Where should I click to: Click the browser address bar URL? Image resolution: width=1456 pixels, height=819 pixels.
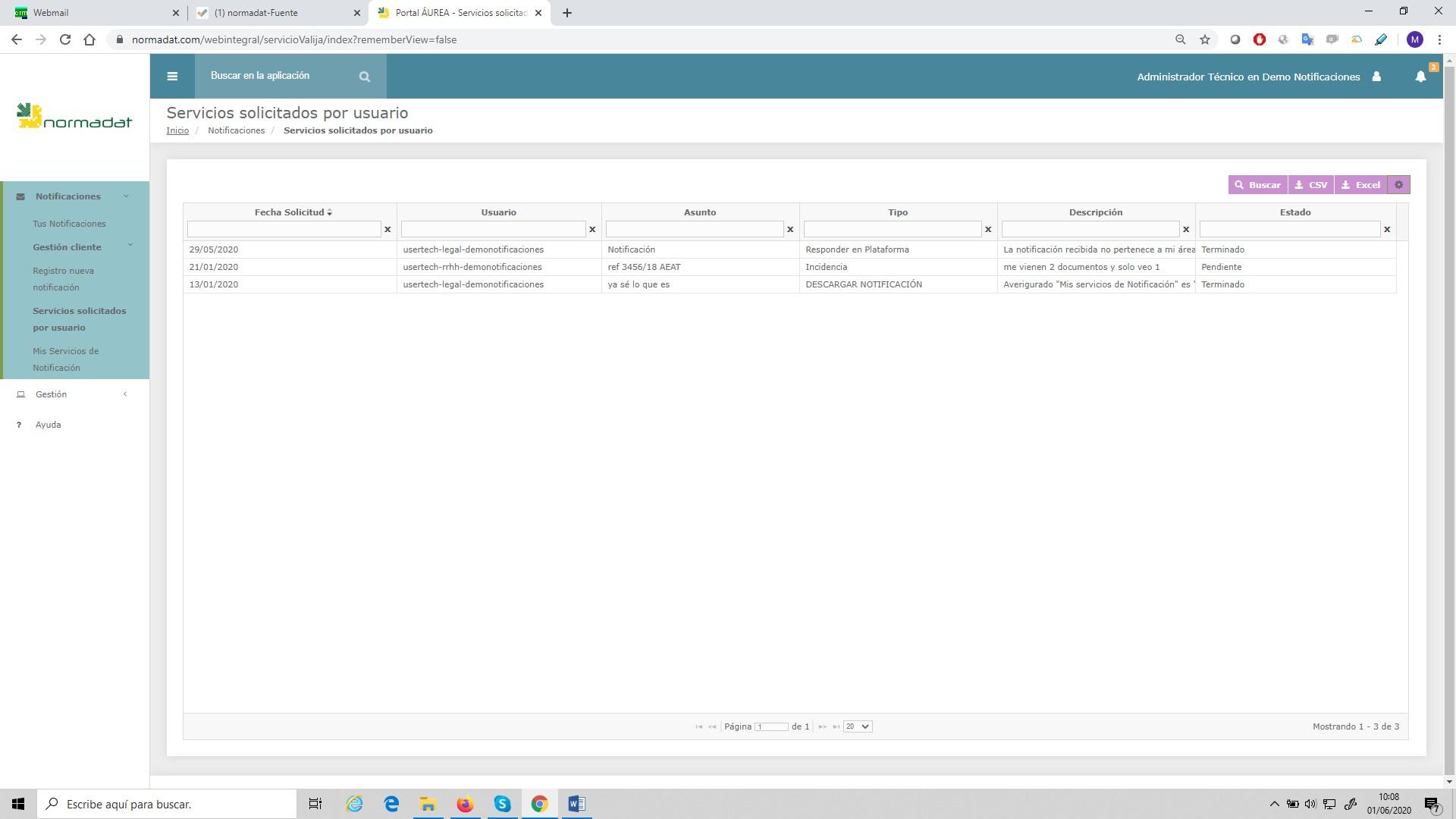tap(294, 39)
